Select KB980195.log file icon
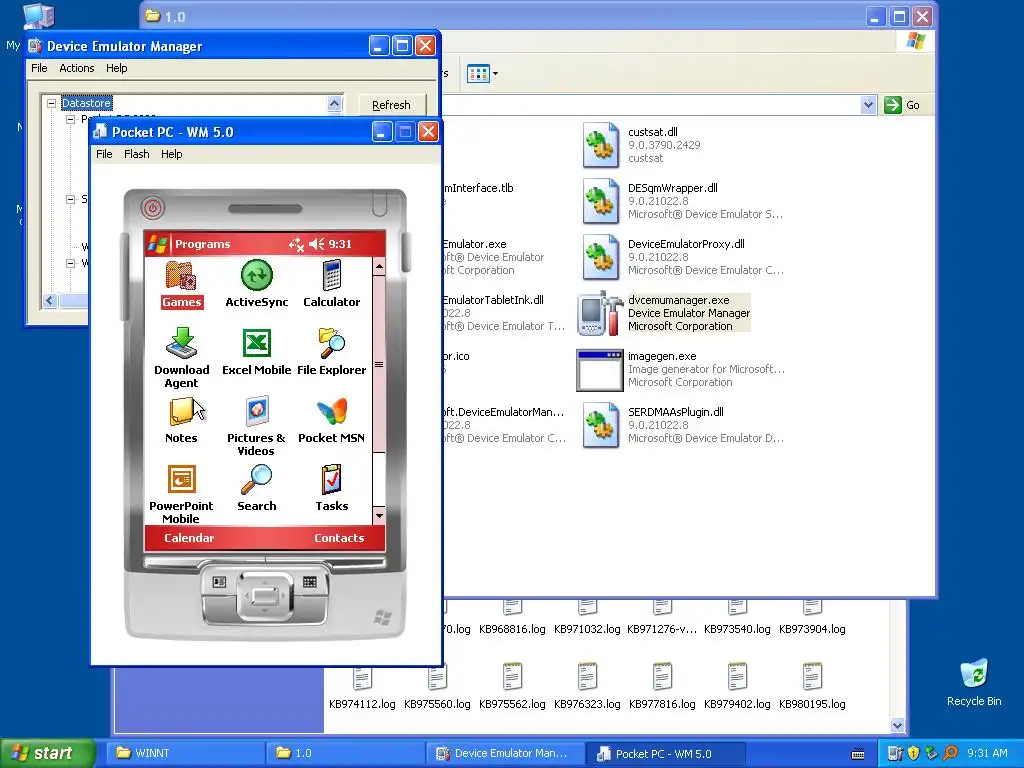The height and width of the screenshot is (768, 1024). click(x=812, y=677)
